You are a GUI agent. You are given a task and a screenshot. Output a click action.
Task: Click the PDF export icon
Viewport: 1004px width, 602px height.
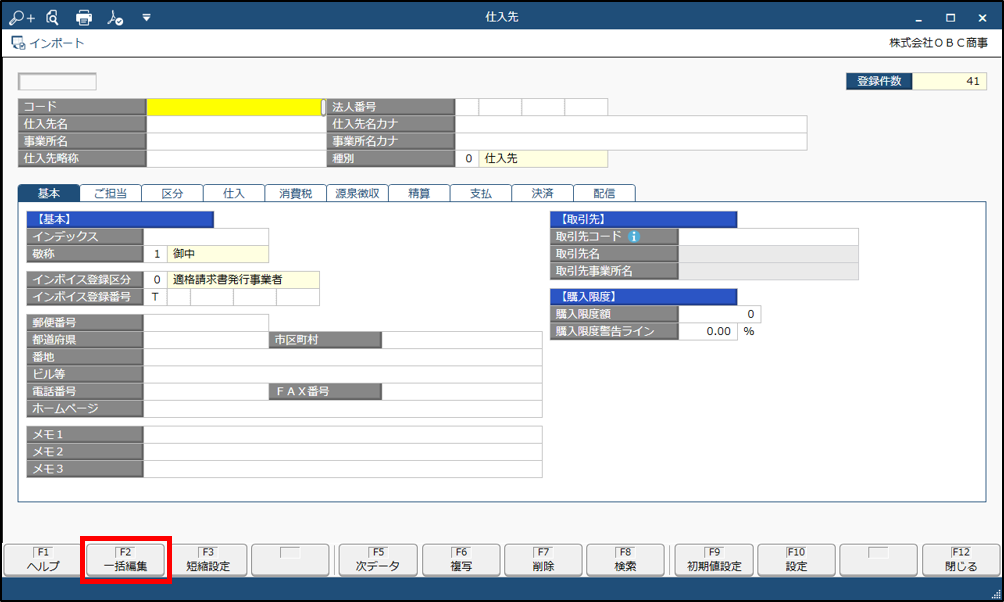point(115,17)
